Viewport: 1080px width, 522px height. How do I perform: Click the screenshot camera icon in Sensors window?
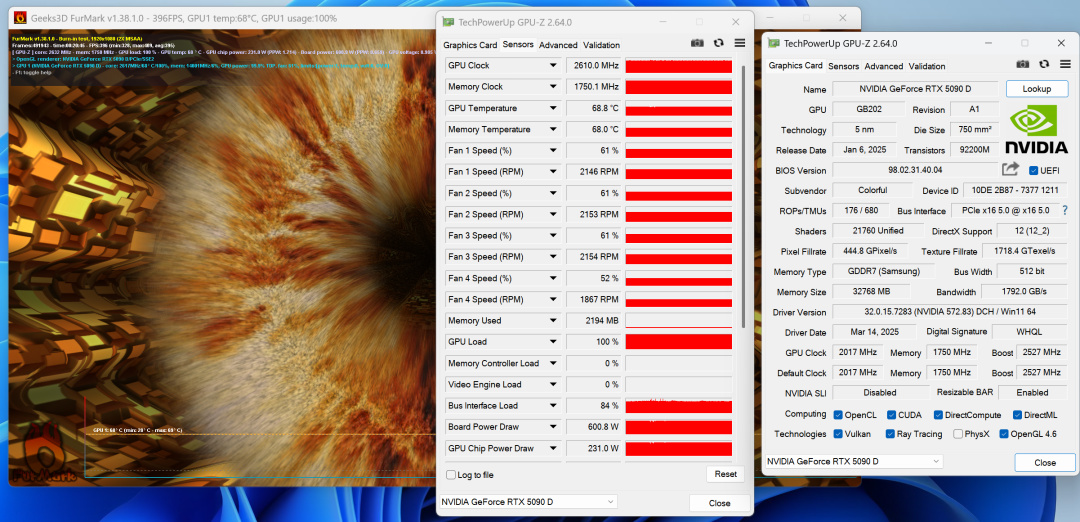698,43
